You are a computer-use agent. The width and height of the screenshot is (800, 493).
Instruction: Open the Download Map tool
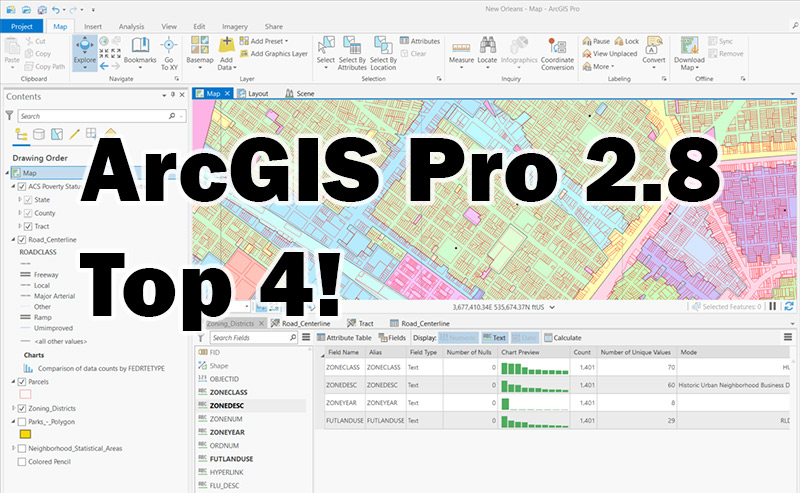tap(689, 53)
